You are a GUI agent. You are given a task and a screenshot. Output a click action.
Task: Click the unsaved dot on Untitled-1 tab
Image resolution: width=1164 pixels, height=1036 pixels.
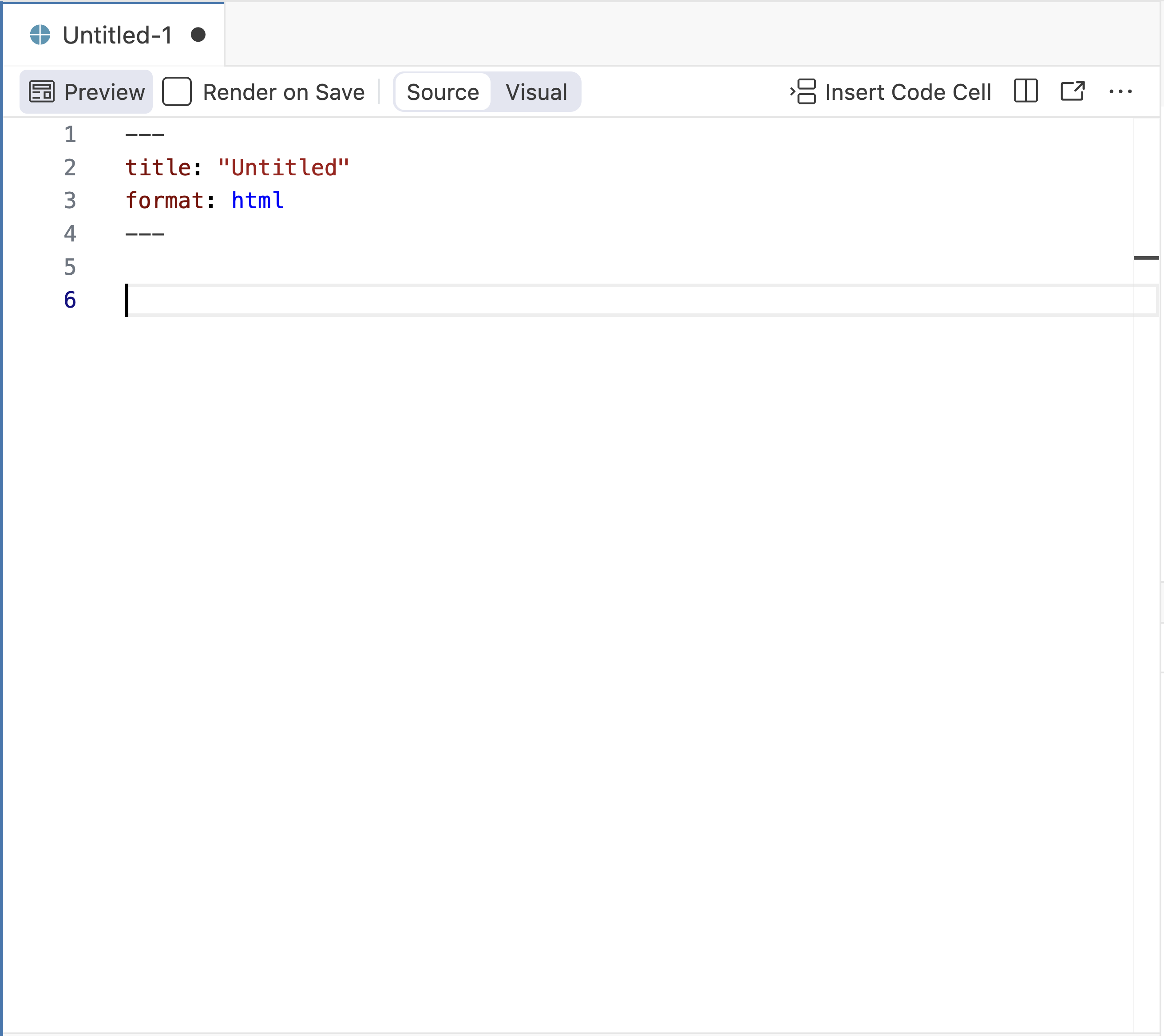(x=198, y=35)
